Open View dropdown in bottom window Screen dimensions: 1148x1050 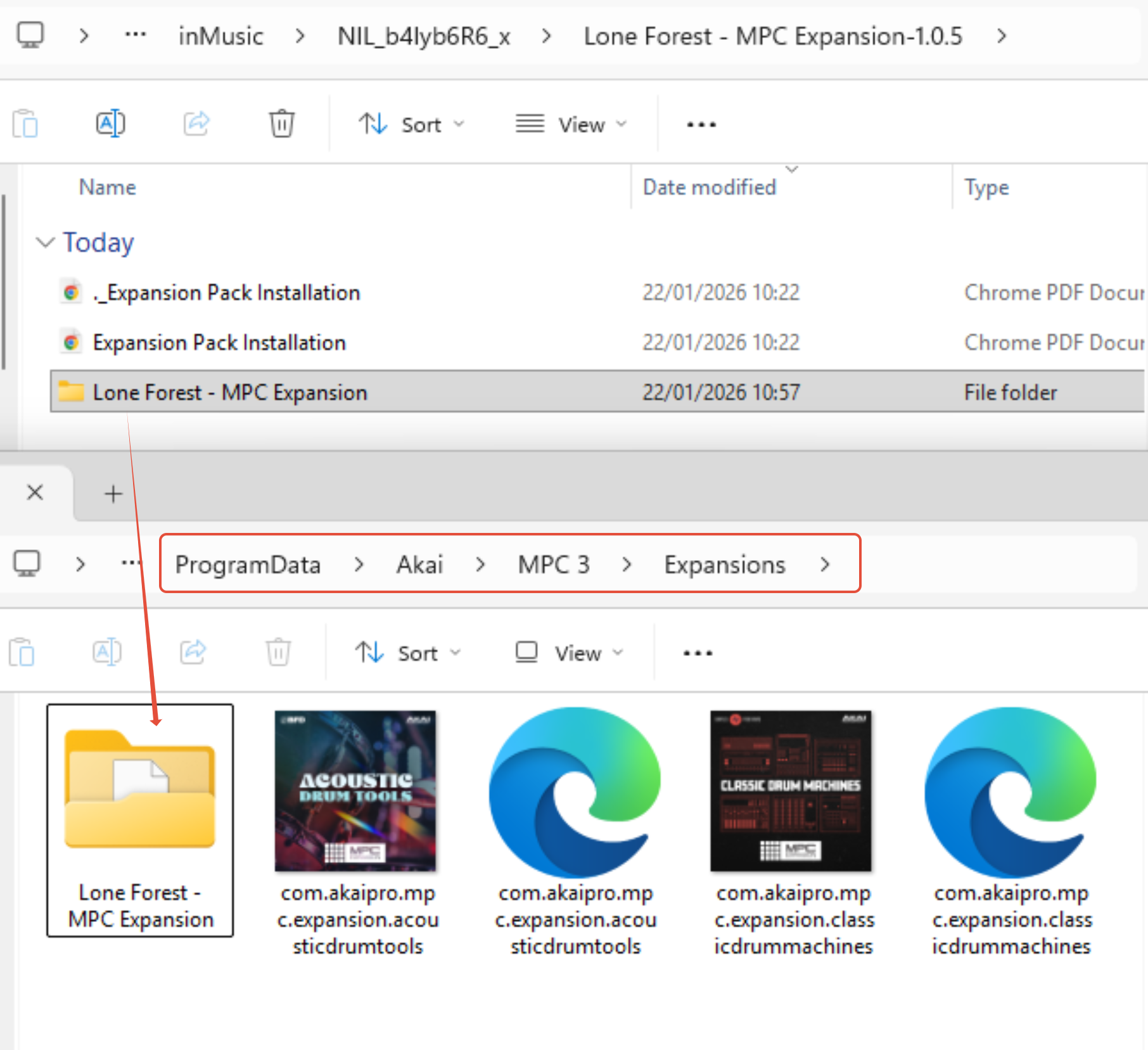pyautogui.click(x=569, y=653)
